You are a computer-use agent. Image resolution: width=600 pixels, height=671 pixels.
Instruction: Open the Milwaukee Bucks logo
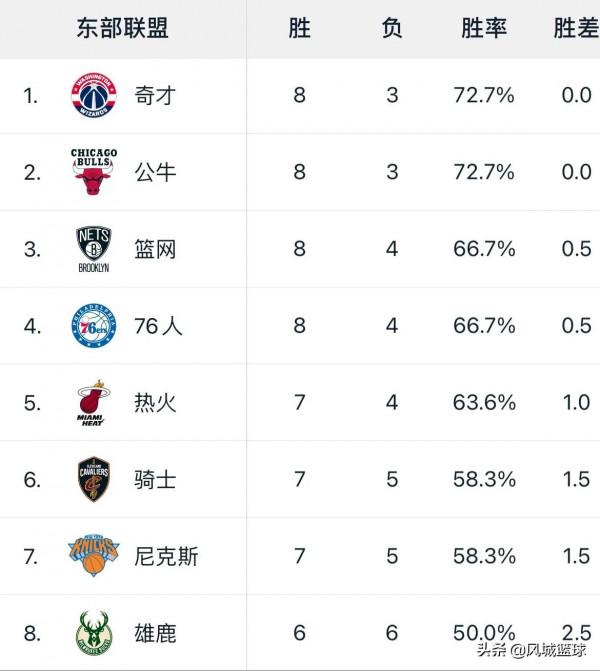94,633
